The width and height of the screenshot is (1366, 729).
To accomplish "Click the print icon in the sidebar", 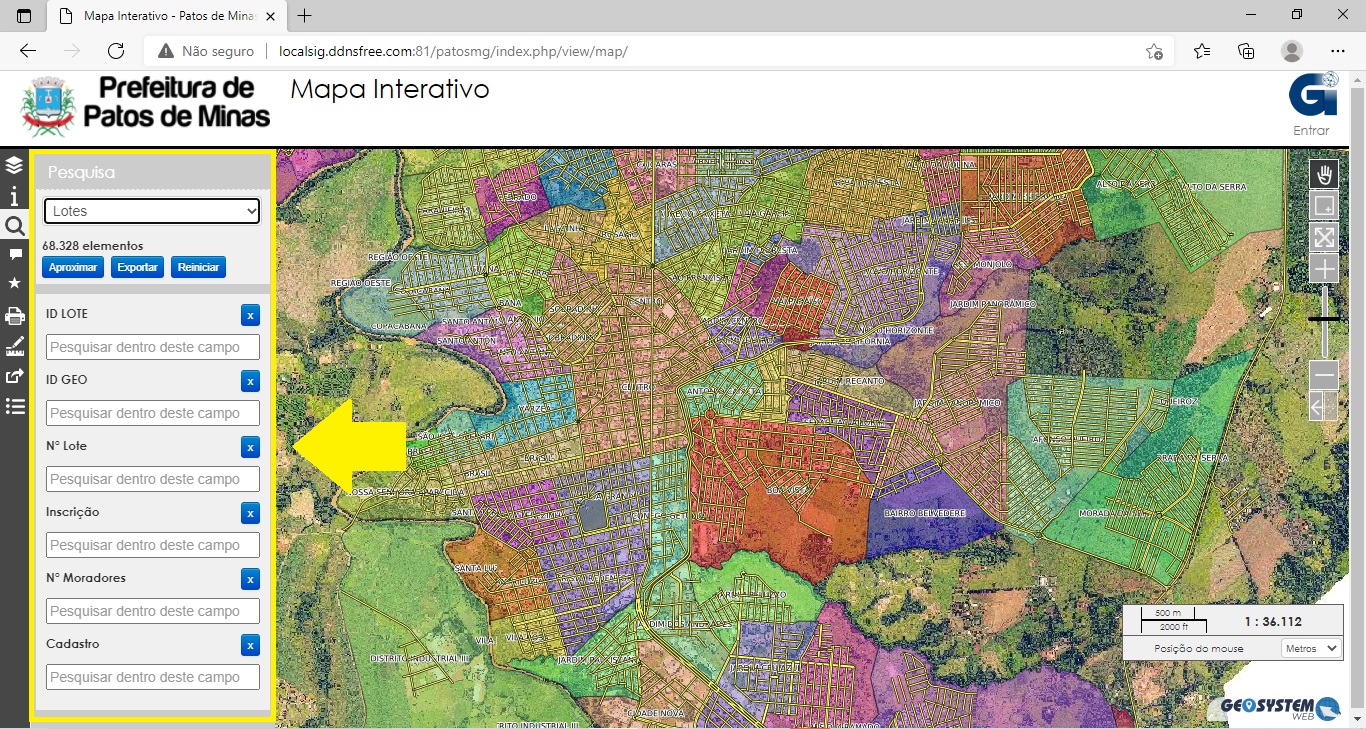I will pyautogui.click(x=14, y=316).
